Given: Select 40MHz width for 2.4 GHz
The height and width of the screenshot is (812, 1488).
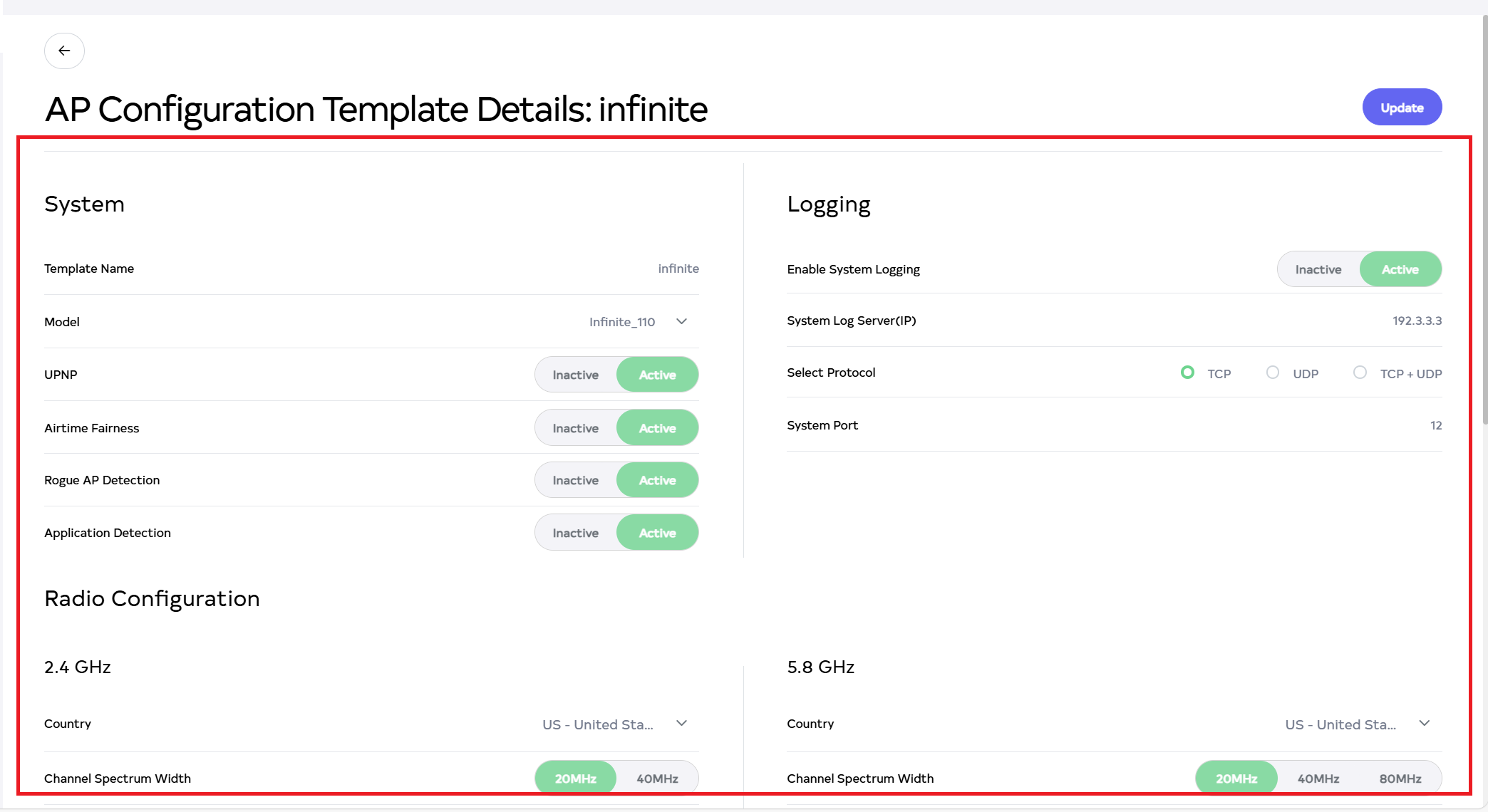Looking at the screenshot, I should pos(657,779).
